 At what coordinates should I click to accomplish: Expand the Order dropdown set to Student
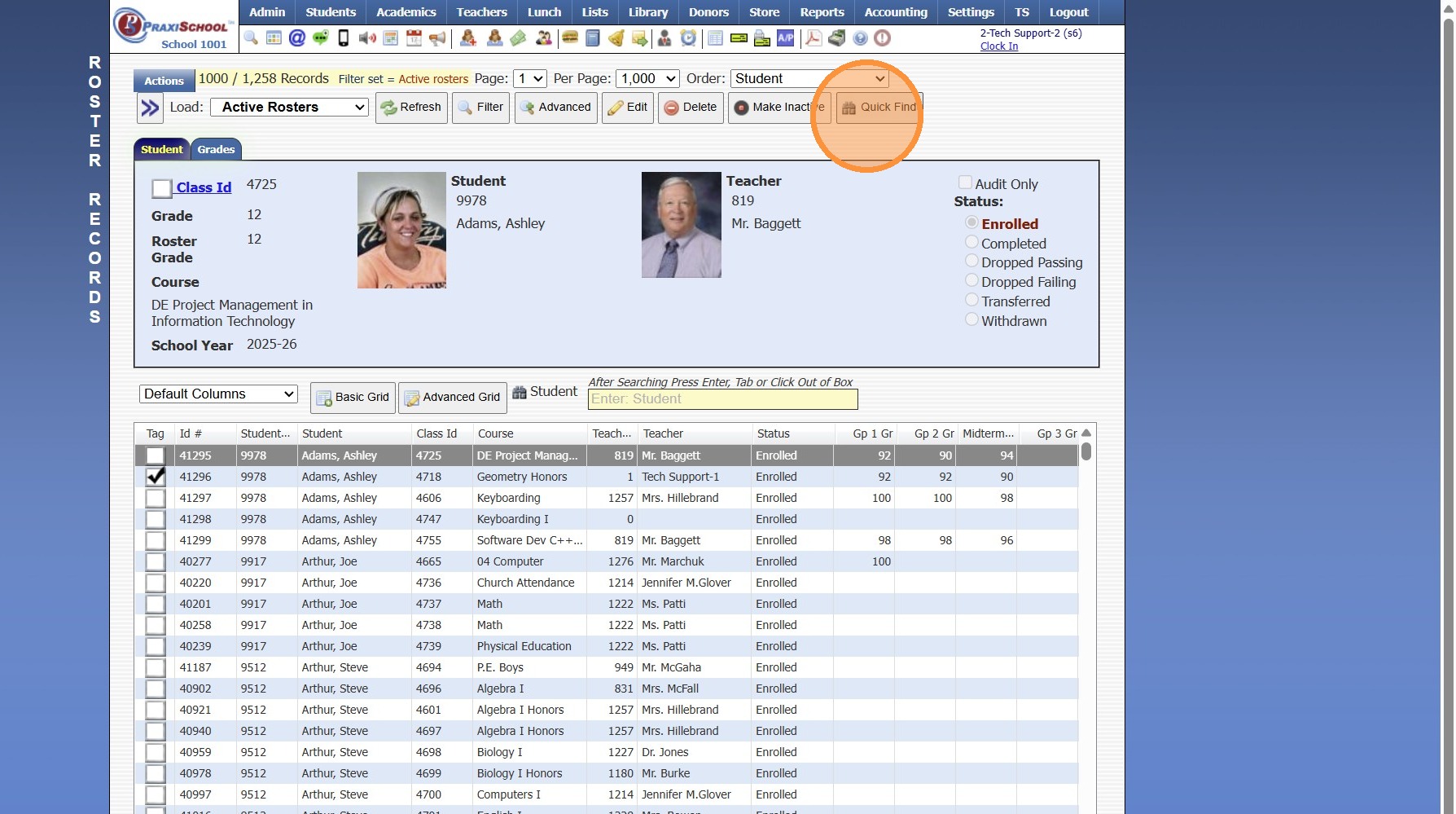pyautogui.click(x=809, y=78)
